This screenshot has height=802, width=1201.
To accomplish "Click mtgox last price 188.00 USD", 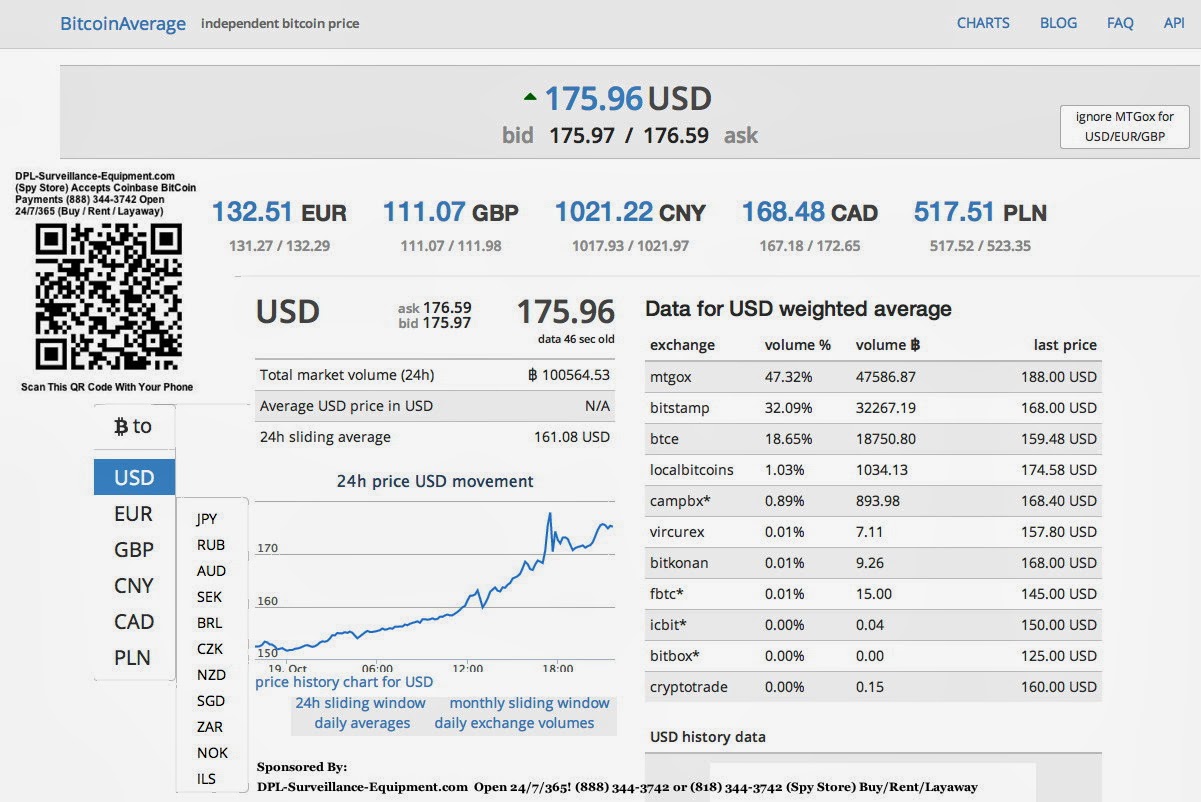I will tap(1059, 377).
